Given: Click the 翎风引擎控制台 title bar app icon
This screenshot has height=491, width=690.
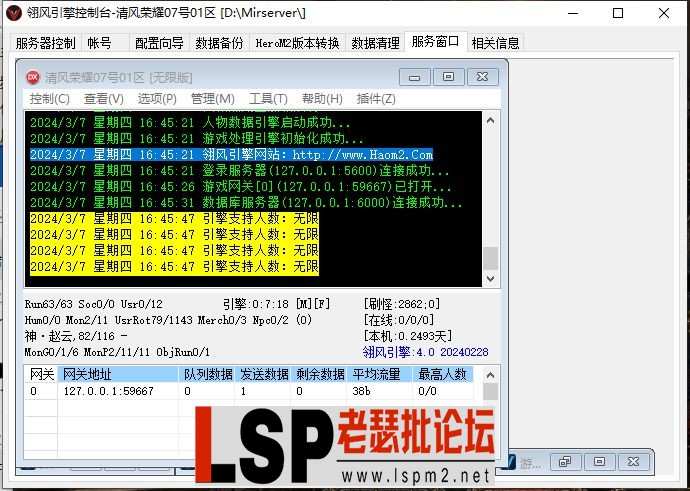Looking at the screenshot, I should coord(15,13).
